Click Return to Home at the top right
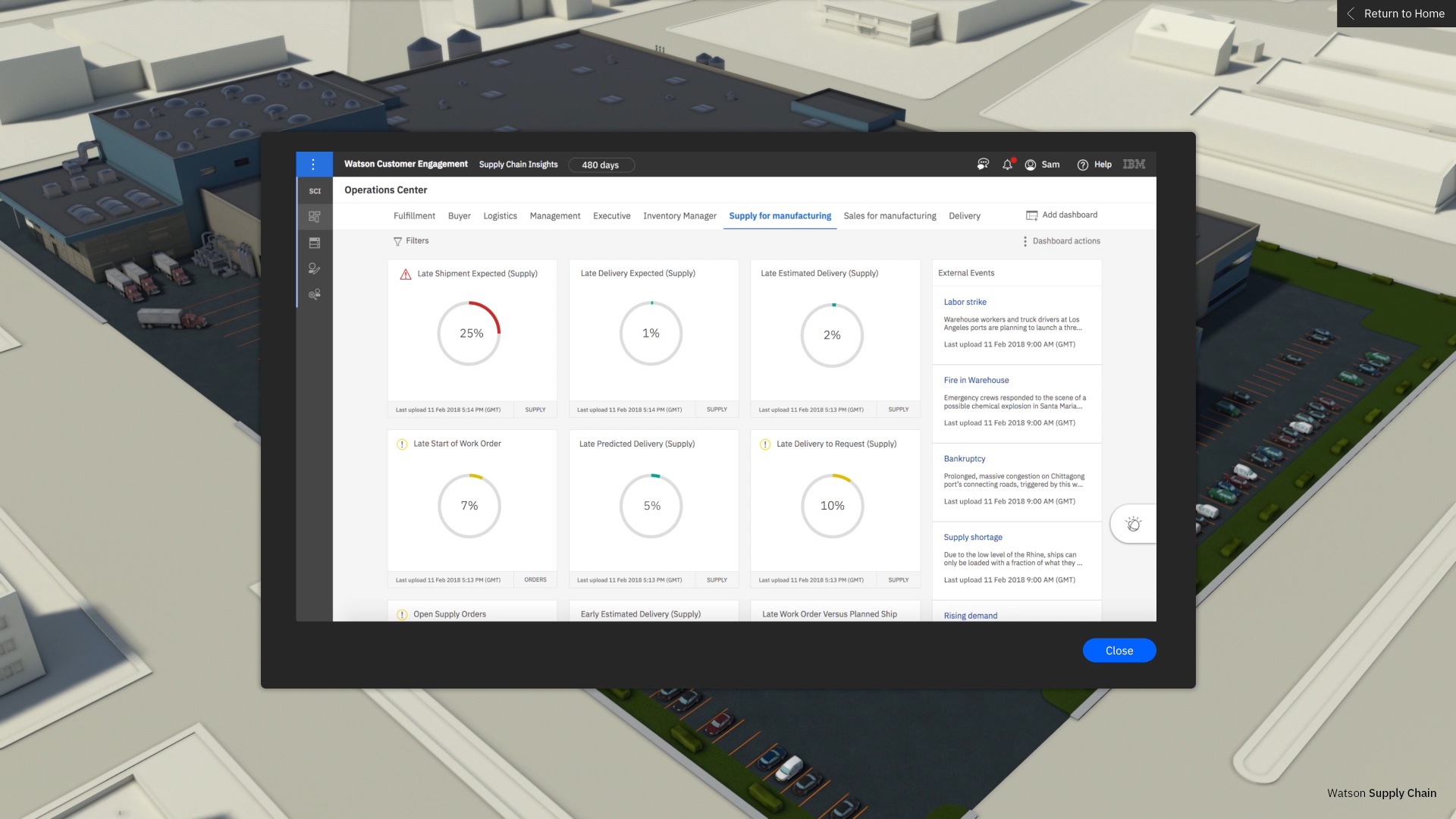 (x=1396, y=14)
